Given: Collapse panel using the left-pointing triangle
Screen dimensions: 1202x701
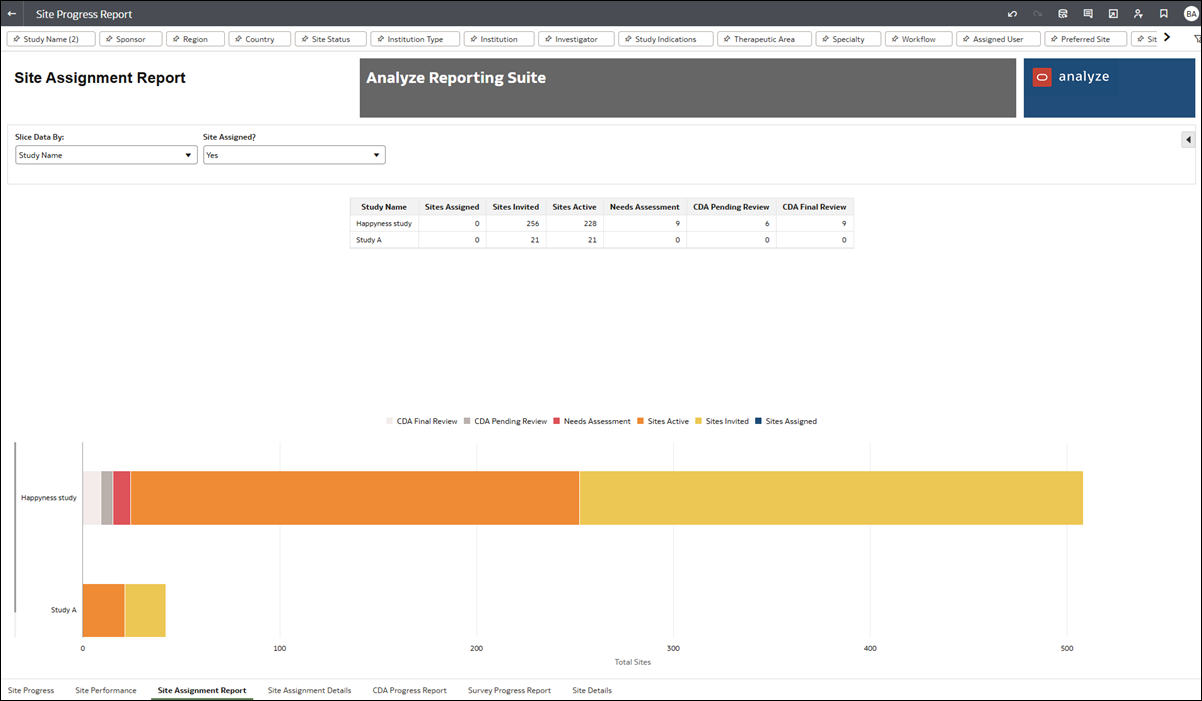Looking at the screenshot, I should (x=1188, y=140).
